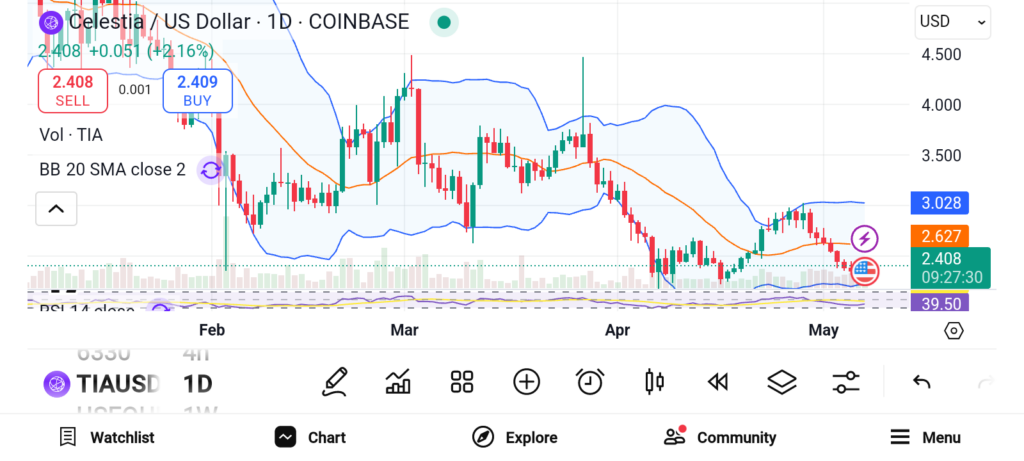Open the 1D timeframe selector
Screen dimensions: 1024x461
pos(197,383)
